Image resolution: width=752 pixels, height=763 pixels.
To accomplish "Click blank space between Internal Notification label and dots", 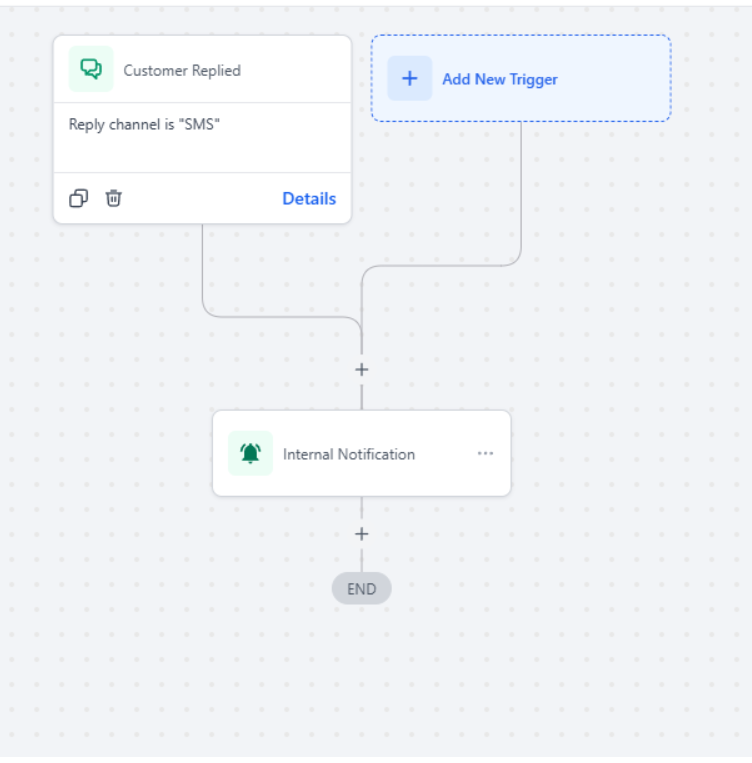I will tap(445, 454).
